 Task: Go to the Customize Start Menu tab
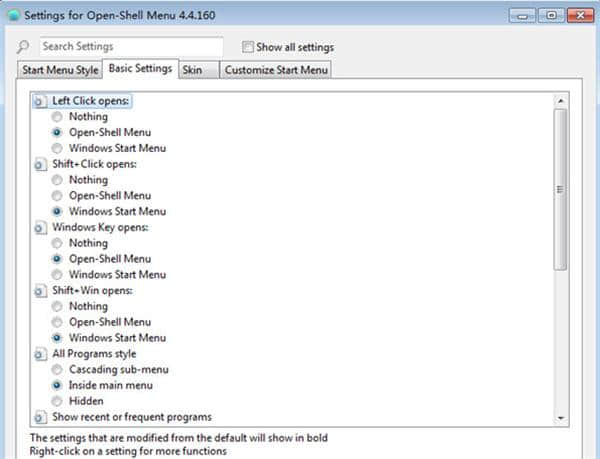(x=275, y=70)
